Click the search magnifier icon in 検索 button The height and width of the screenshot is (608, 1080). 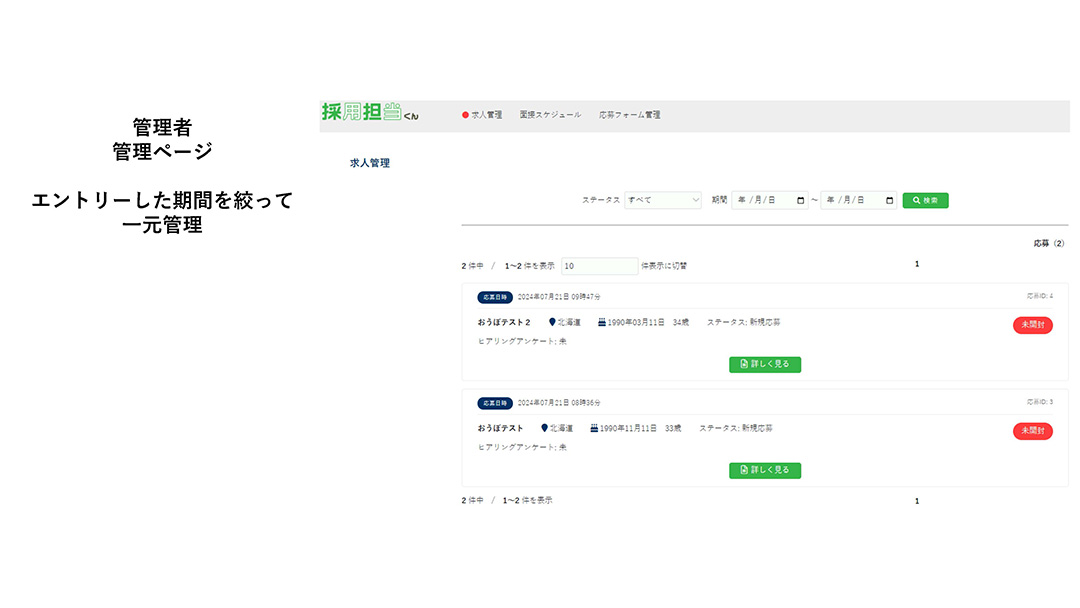click(916, 200)
